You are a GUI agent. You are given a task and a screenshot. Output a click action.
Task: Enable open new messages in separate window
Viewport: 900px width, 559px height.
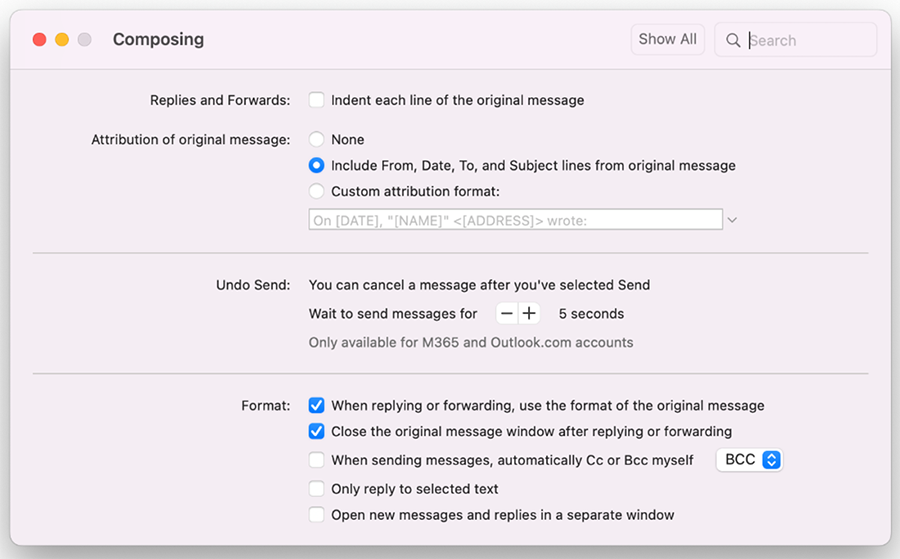317,515
